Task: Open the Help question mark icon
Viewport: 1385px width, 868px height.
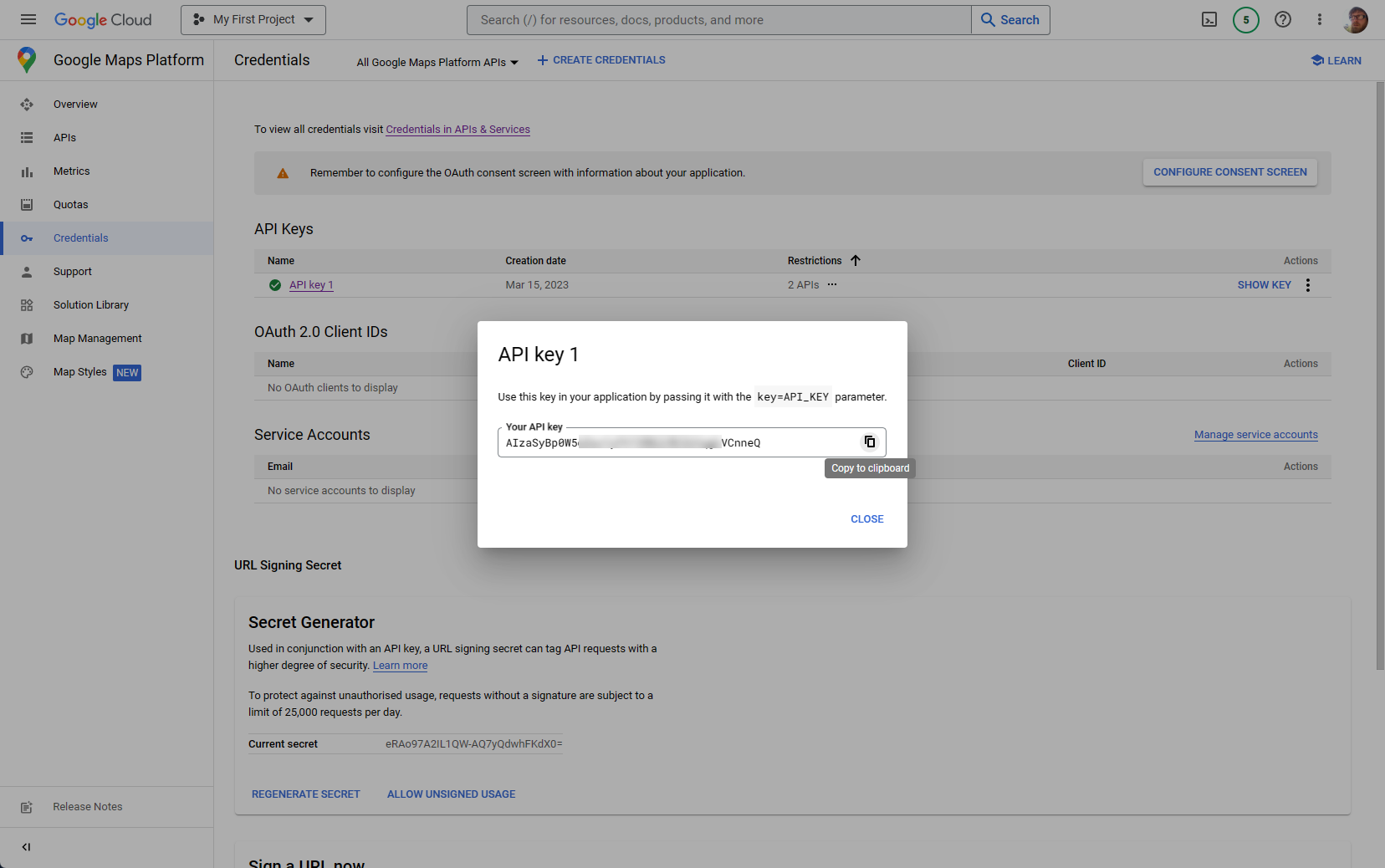Action: pos(1283,19)
